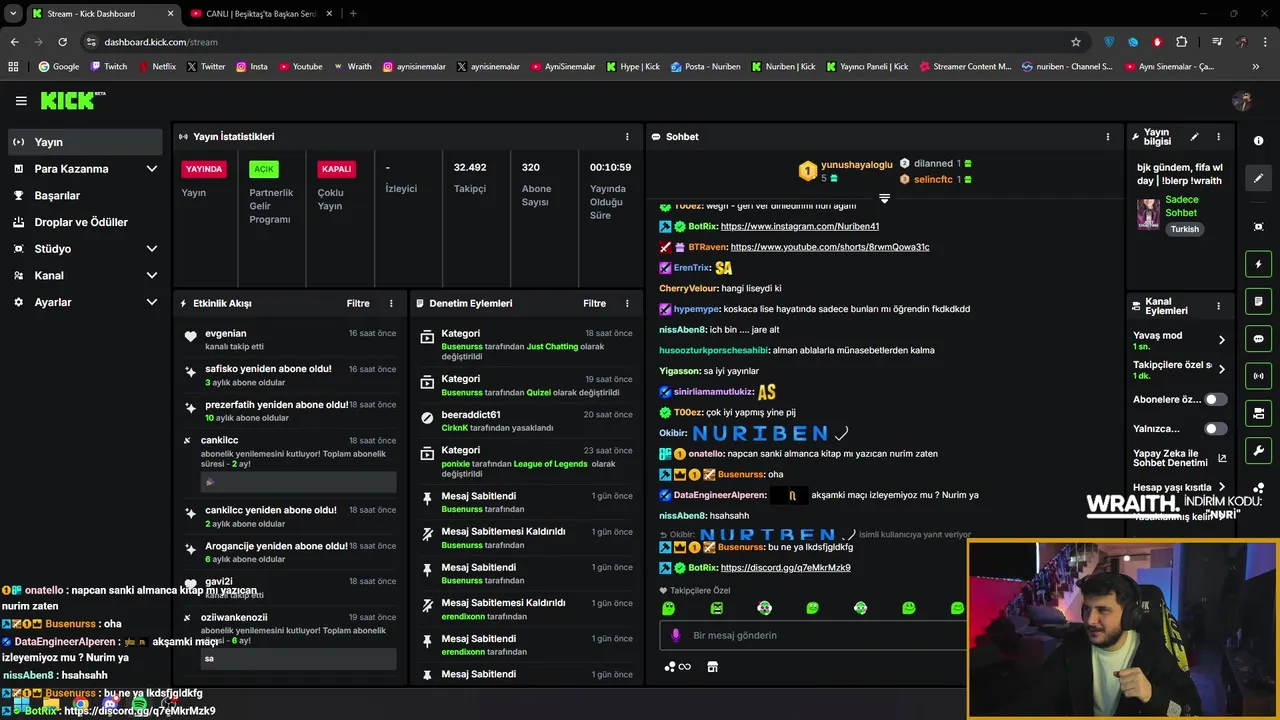The image size is (1280, 720).
Task: Click the broadcast signal icon in right toolbar
Action: (x=1258, y=376)
